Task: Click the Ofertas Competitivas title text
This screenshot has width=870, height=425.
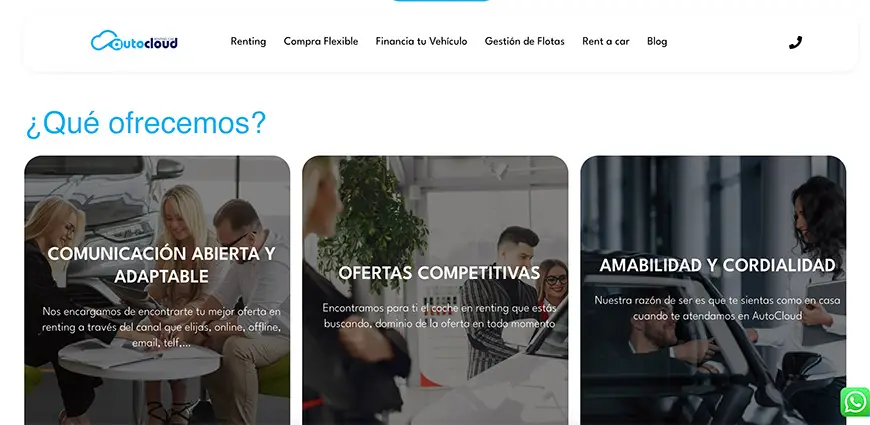Action: (x=439, y=273)
